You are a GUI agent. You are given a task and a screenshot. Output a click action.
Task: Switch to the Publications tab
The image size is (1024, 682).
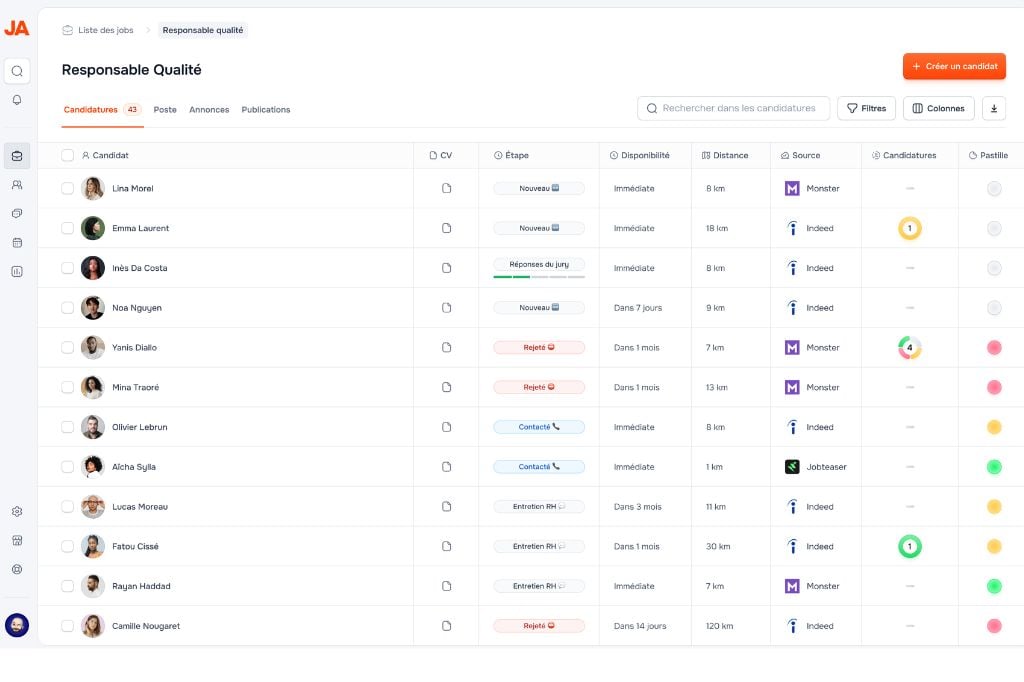[266, 110]
